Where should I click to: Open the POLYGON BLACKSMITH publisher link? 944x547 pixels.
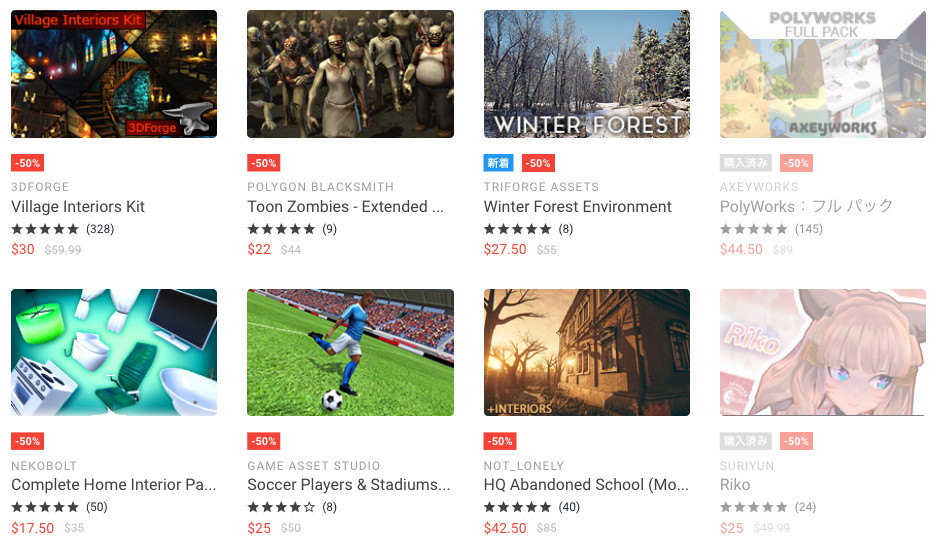320,187
